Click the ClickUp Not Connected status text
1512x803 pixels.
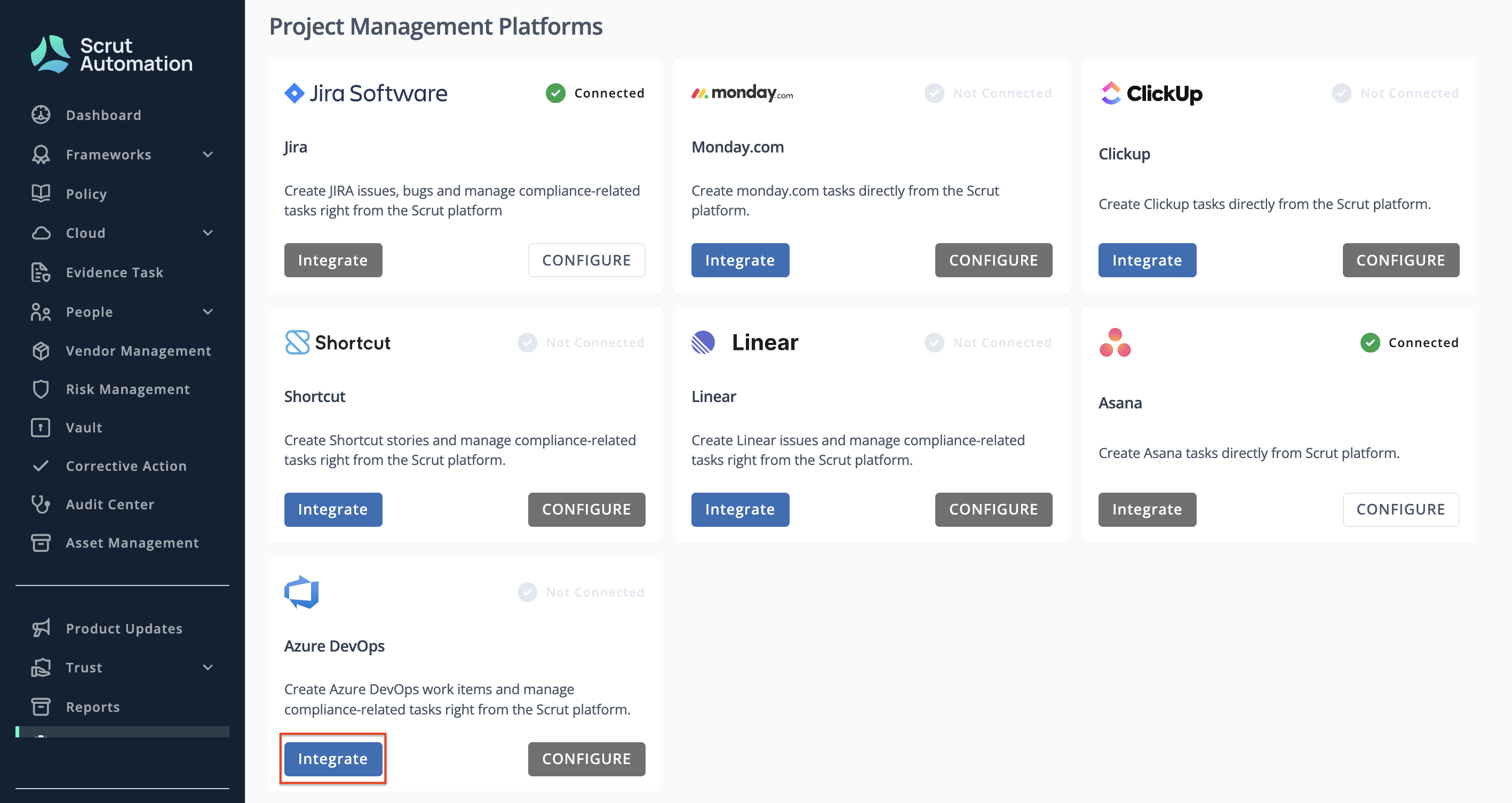pyautogui.click(x=1409, y=93)
